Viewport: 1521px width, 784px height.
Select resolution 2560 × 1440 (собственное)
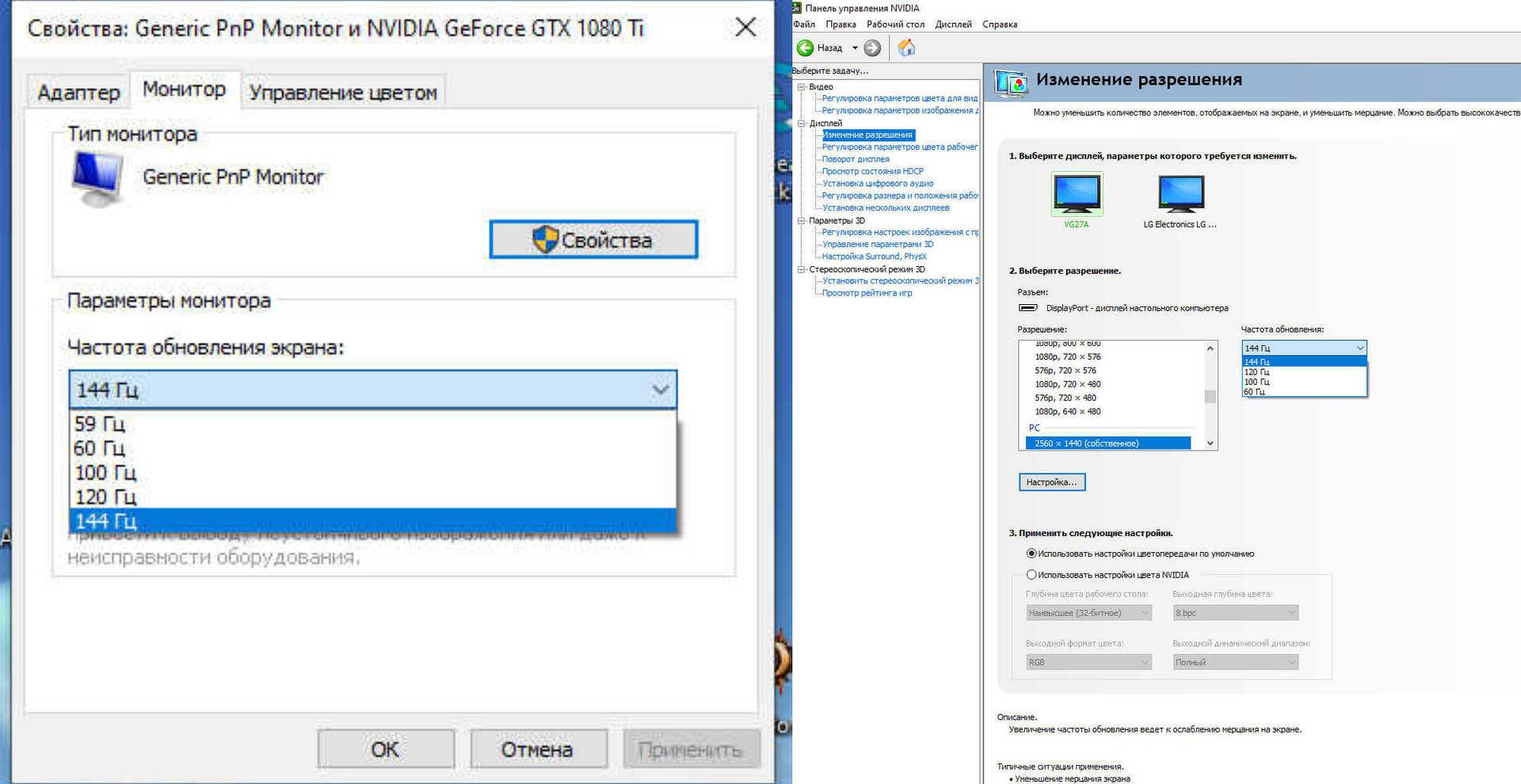click(1107, 443)
